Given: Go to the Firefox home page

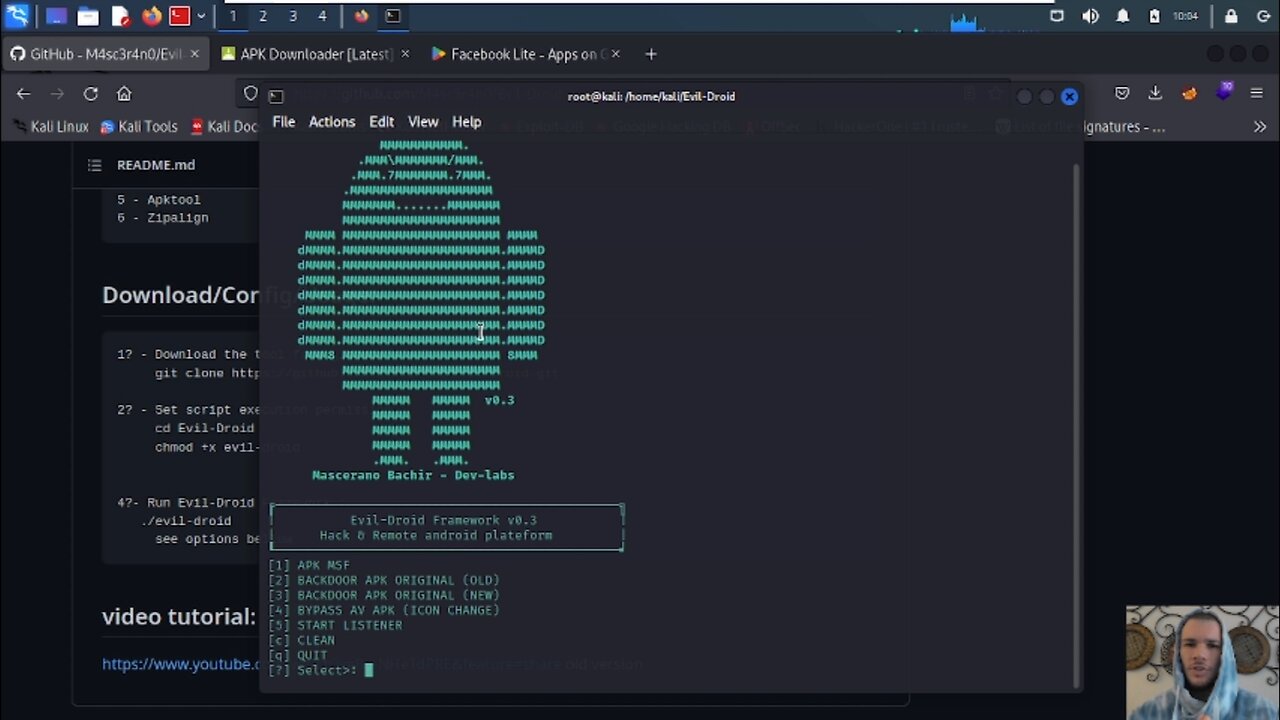Looking at the screenshot, I should [124, 93].
